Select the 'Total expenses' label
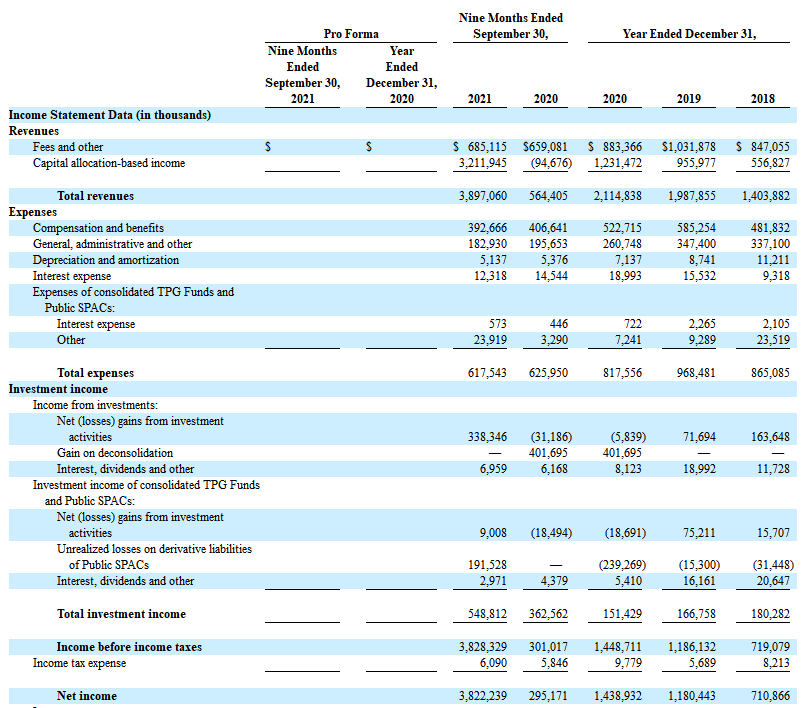This screenshot has width=804, height=708. pos(95,373)
